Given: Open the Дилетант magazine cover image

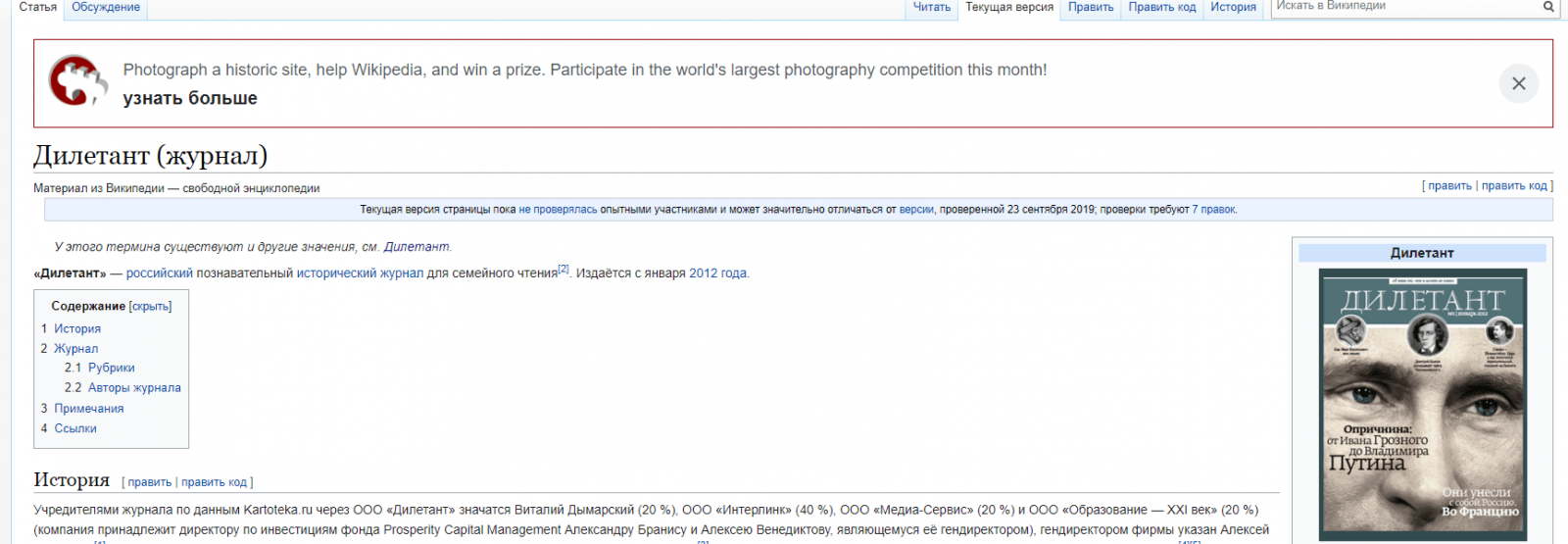Looking at the screenshot, I should click(x=1422, y=405).
